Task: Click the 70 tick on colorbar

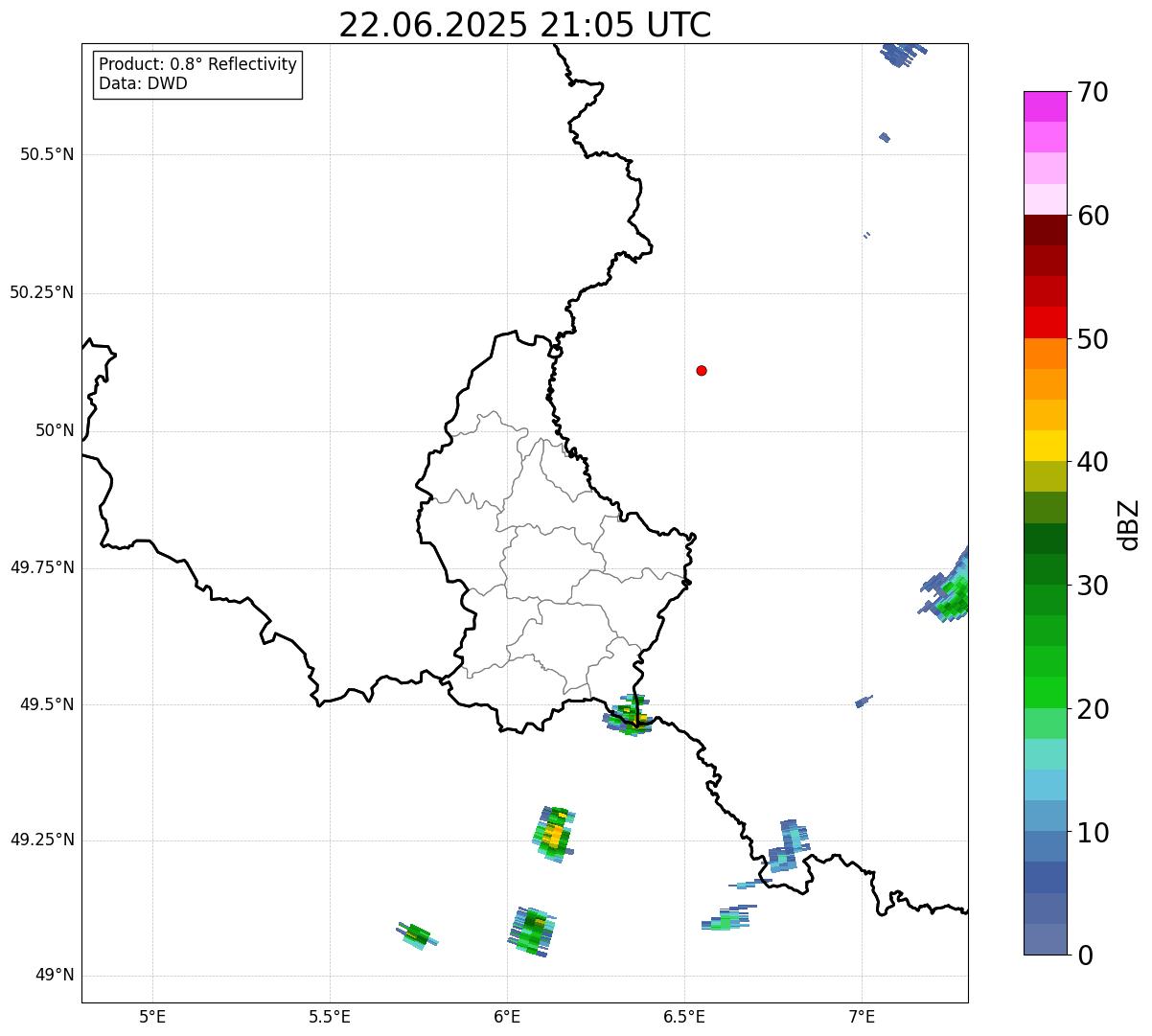Action: [x=1093, y=92]
